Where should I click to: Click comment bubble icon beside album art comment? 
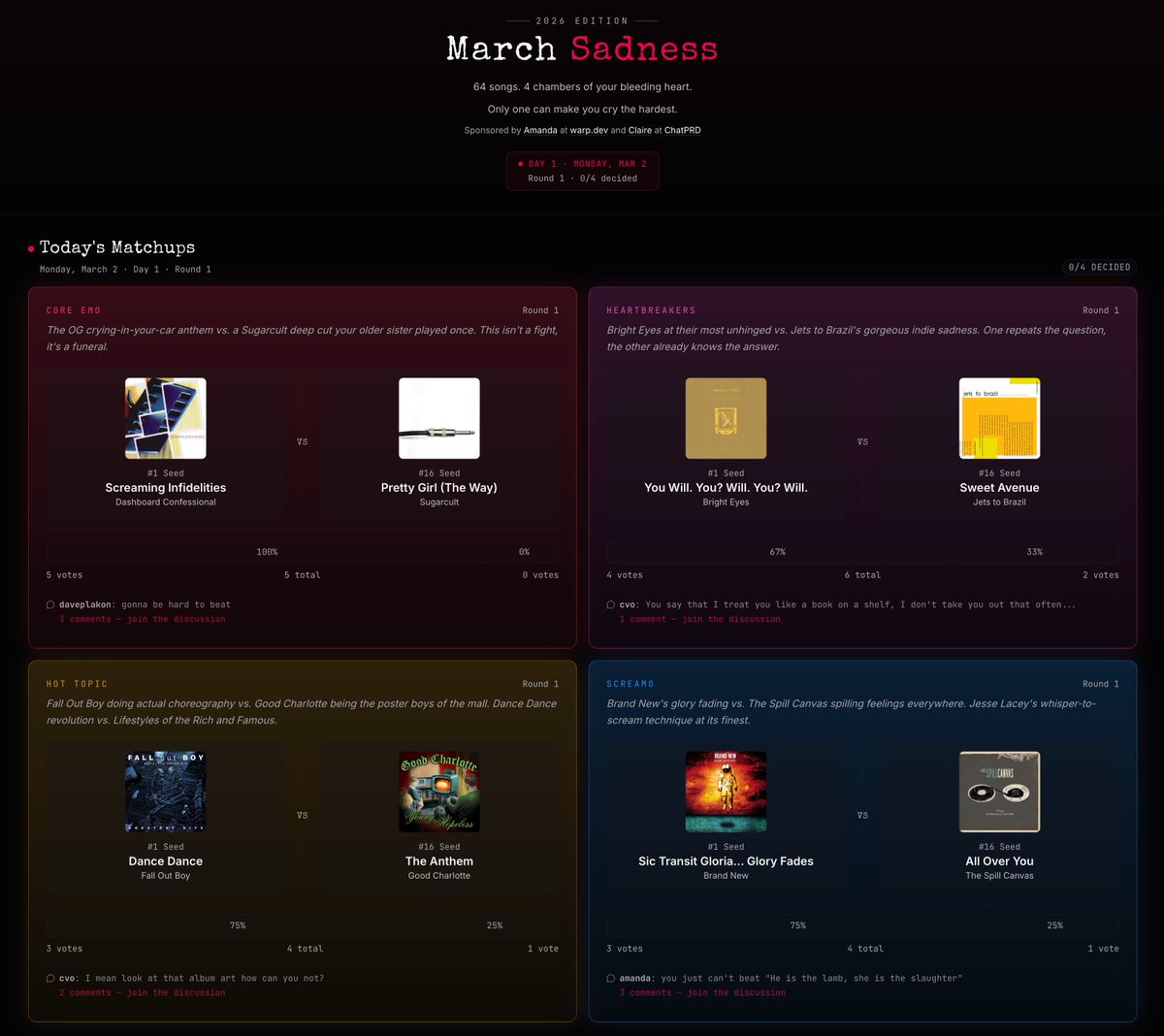click(50, 978)
